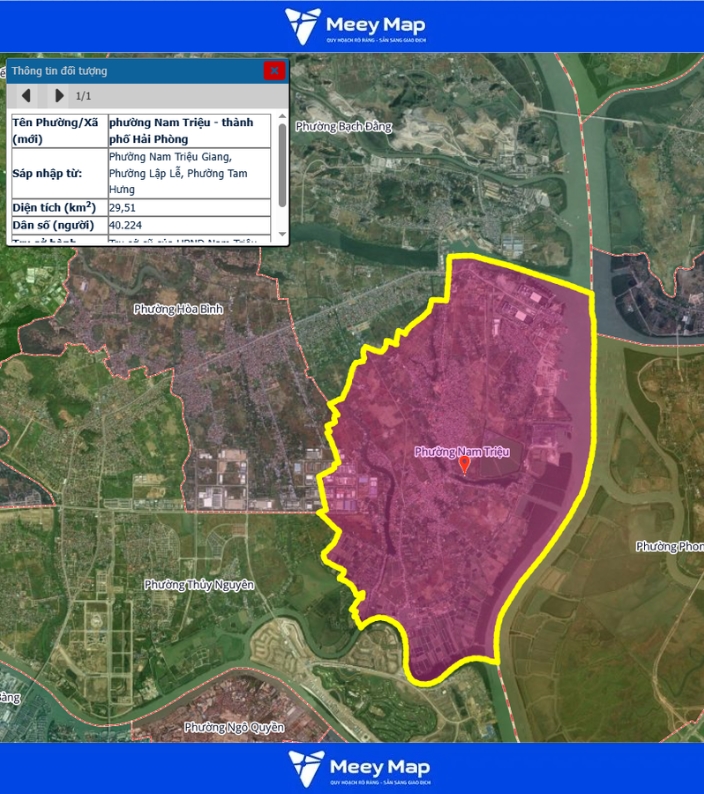The height and width of the screenshot is (794, 704).
Task: Click scroll-down arrow in the info panel
Action: [282, 235]
